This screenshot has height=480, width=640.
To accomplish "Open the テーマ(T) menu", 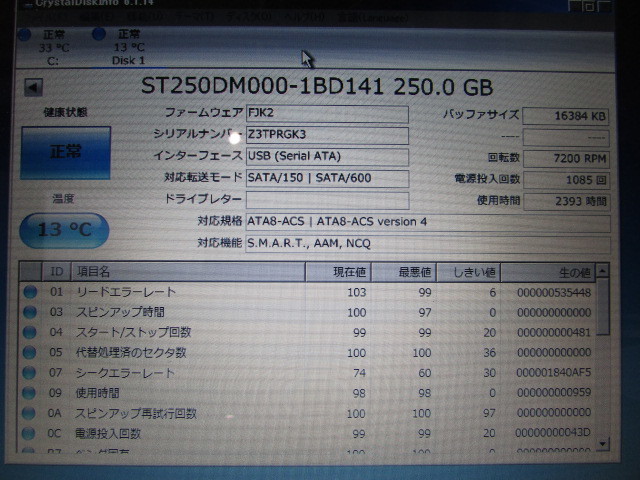I will (x=194, y=17).
